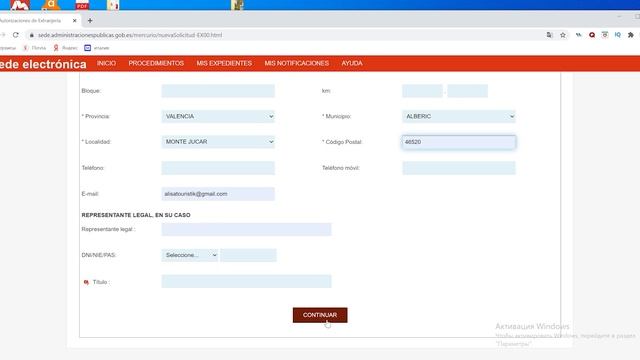Screen dimensions: 640x360
Task: Click the help icon next to Título
Action: click(x=86, y=282)
